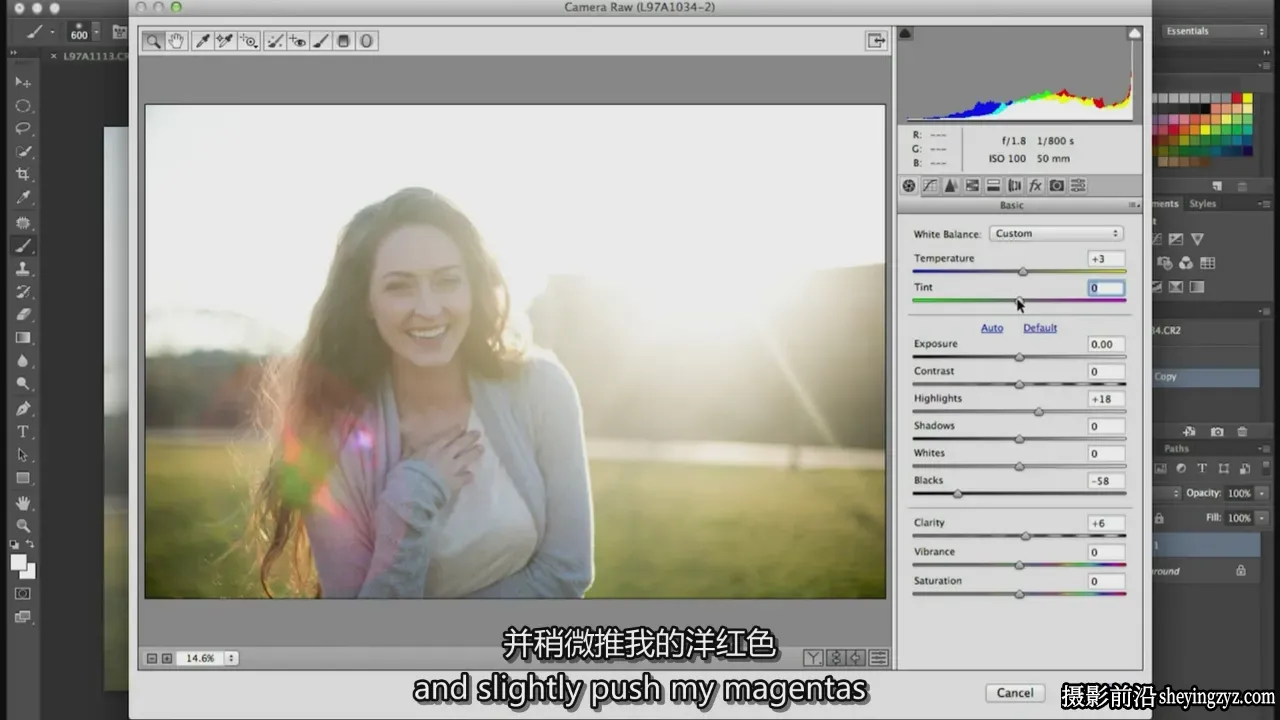Select Type tool in Photoshop toolbar
The image size is (1280, 720).
click(22, 432)
